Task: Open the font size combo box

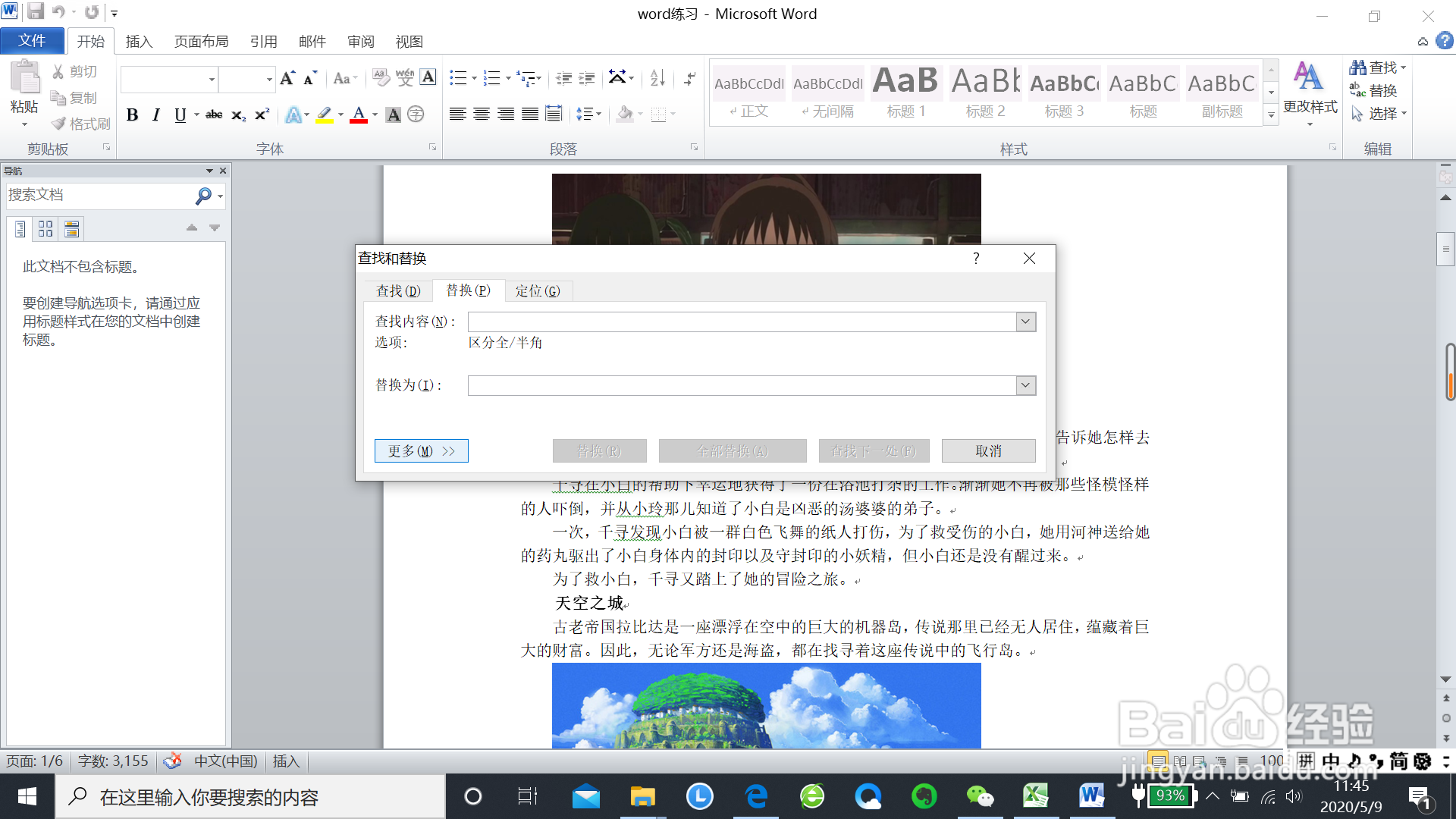Action: tap(247, 79)
